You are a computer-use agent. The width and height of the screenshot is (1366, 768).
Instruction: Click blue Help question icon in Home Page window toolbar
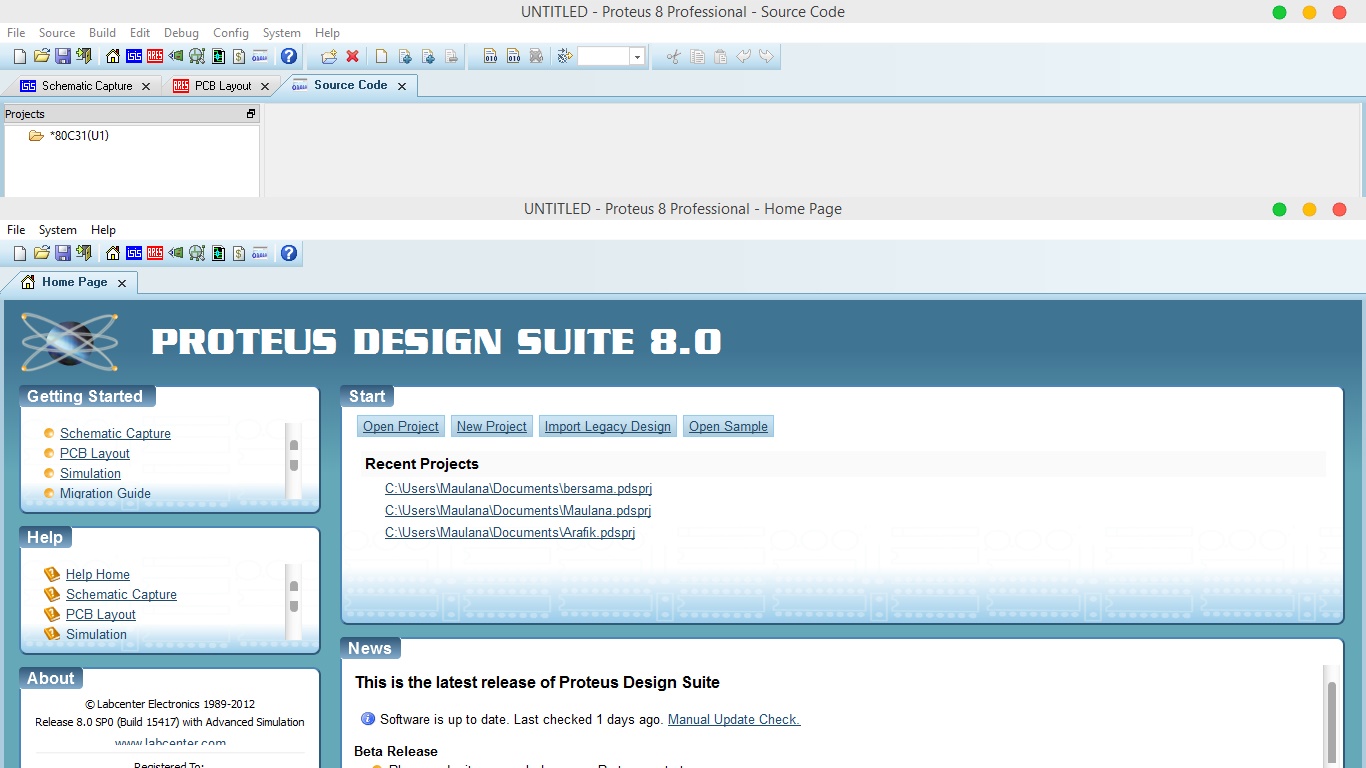(x=289, y=253)
